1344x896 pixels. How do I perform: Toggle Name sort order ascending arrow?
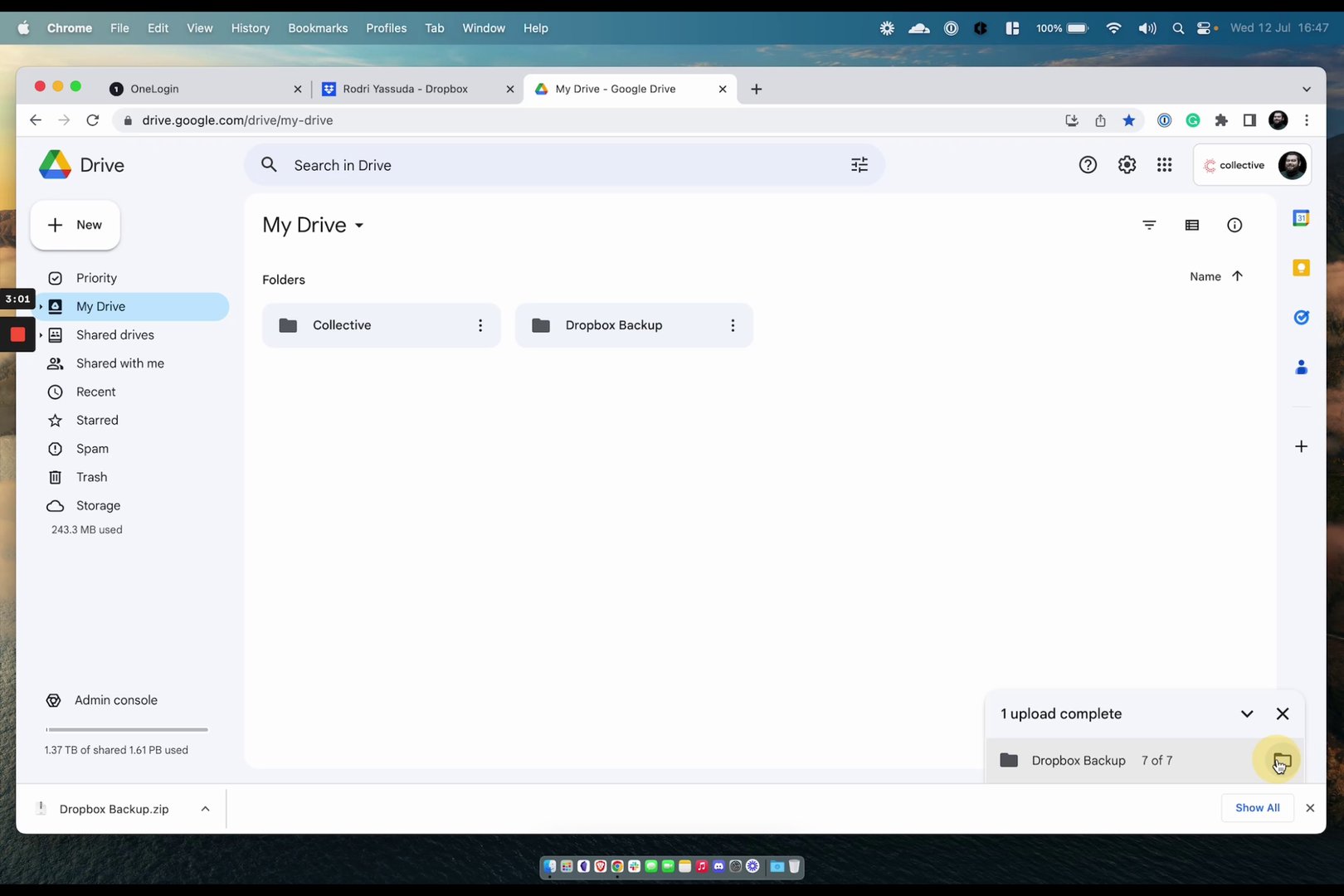[x=1237, y=276]
